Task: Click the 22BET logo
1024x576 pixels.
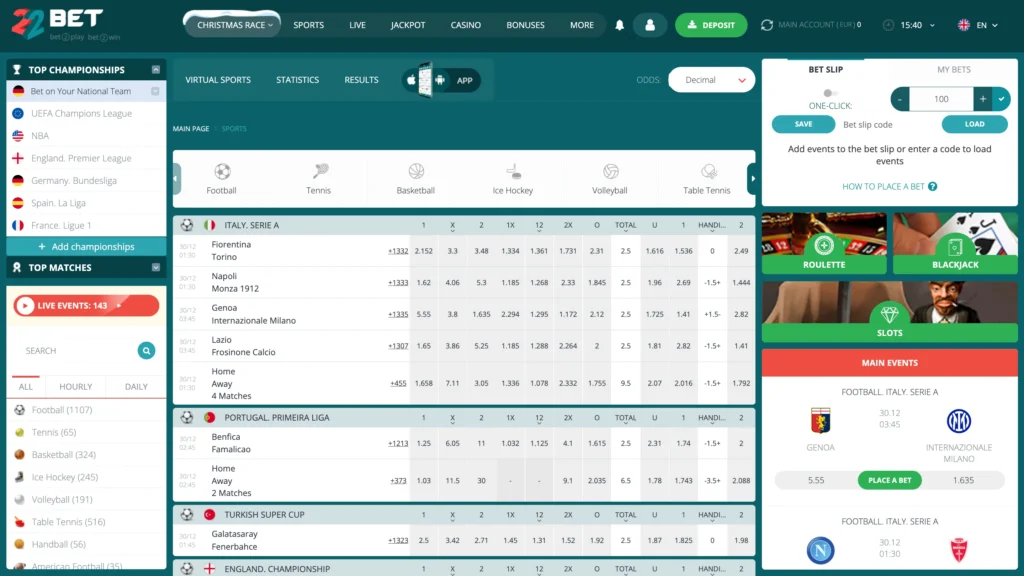Action: click(65, 25)
